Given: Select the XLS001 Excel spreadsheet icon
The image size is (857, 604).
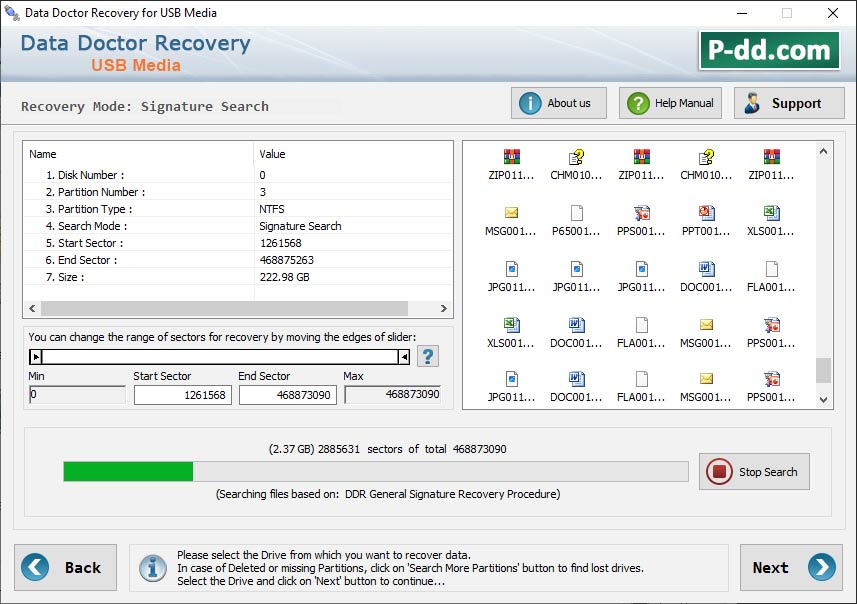Looking at the screenshot, I should [x=769, y=220].
